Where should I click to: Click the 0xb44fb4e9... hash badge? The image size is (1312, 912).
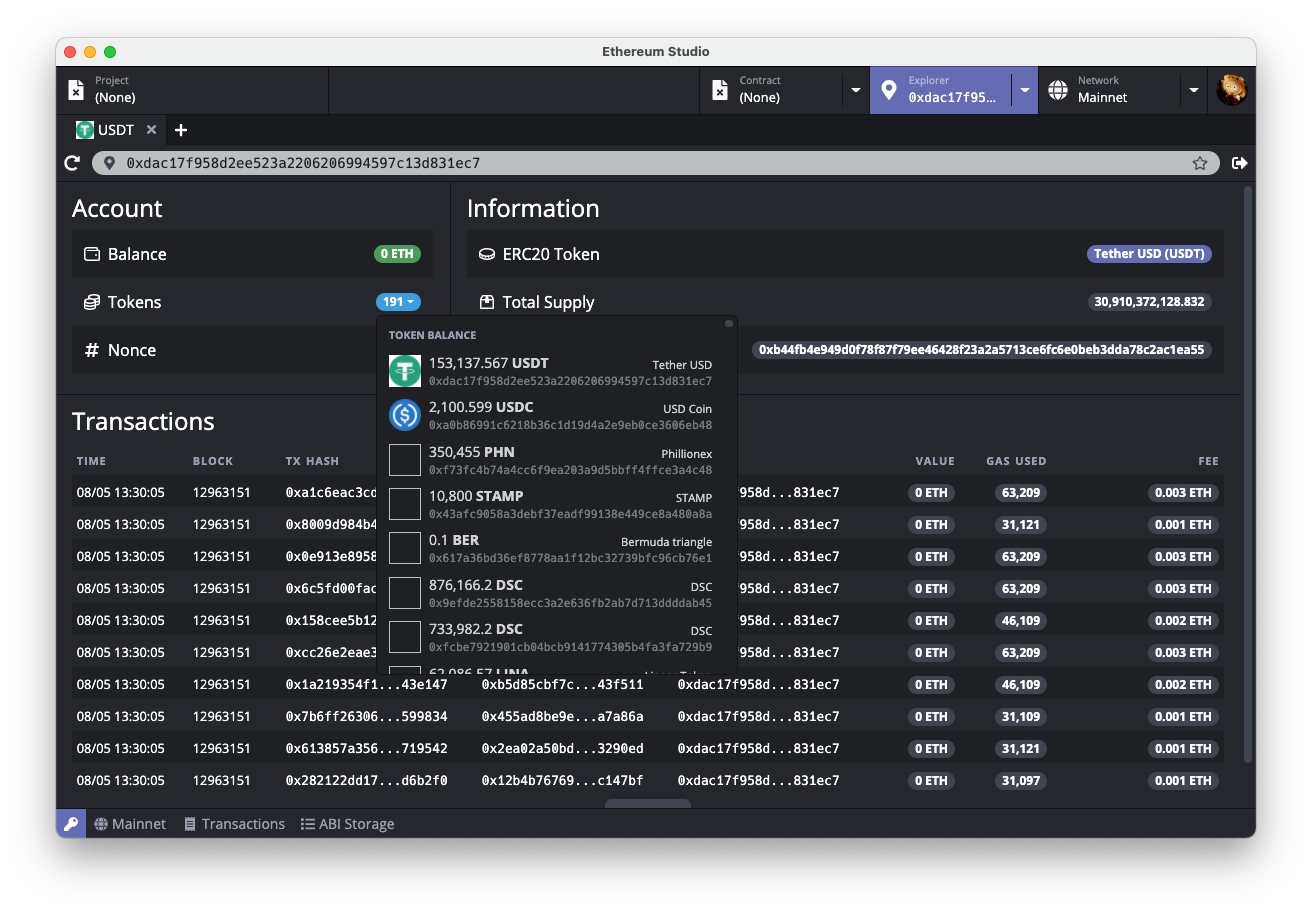(x=982, y=350)
